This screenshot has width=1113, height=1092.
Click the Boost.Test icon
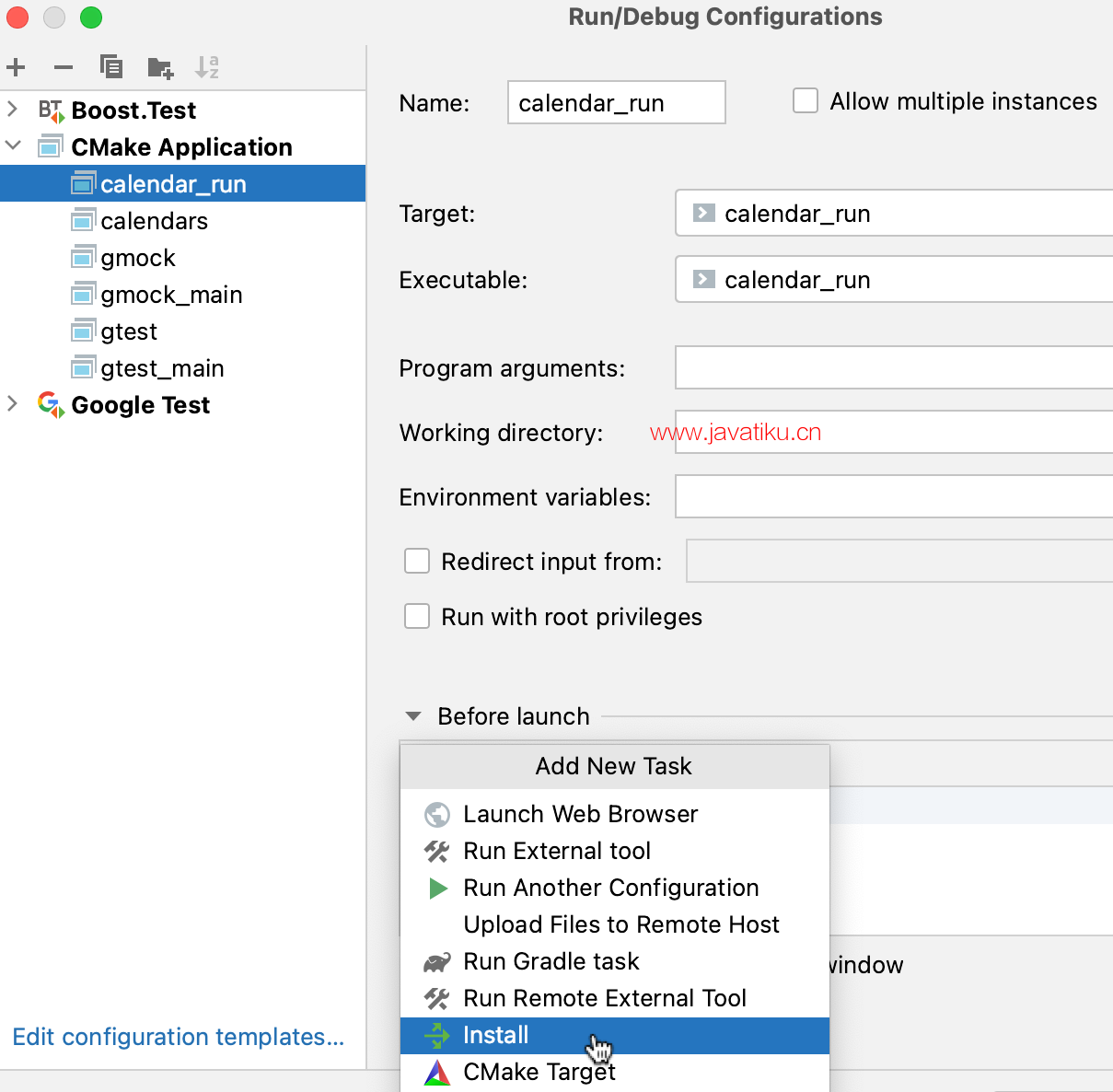pos(51,110)
